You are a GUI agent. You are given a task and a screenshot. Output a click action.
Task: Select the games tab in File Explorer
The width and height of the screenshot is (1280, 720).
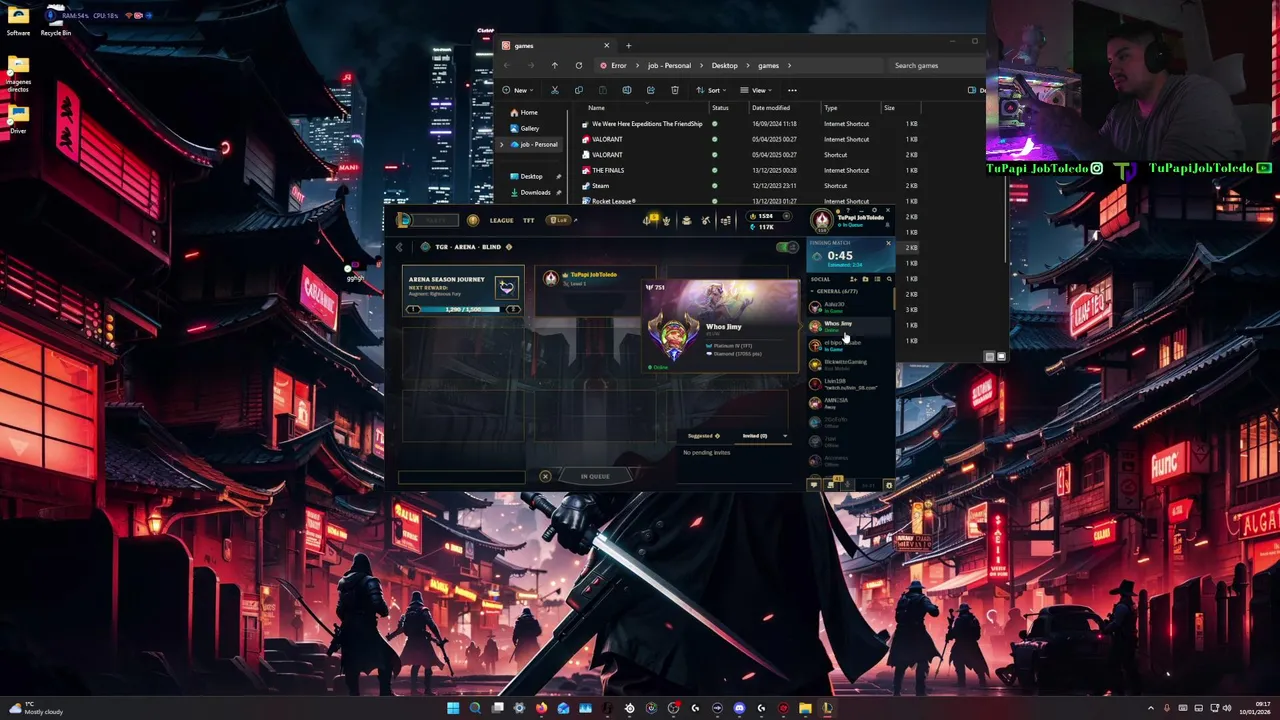(x=556, y=45)
